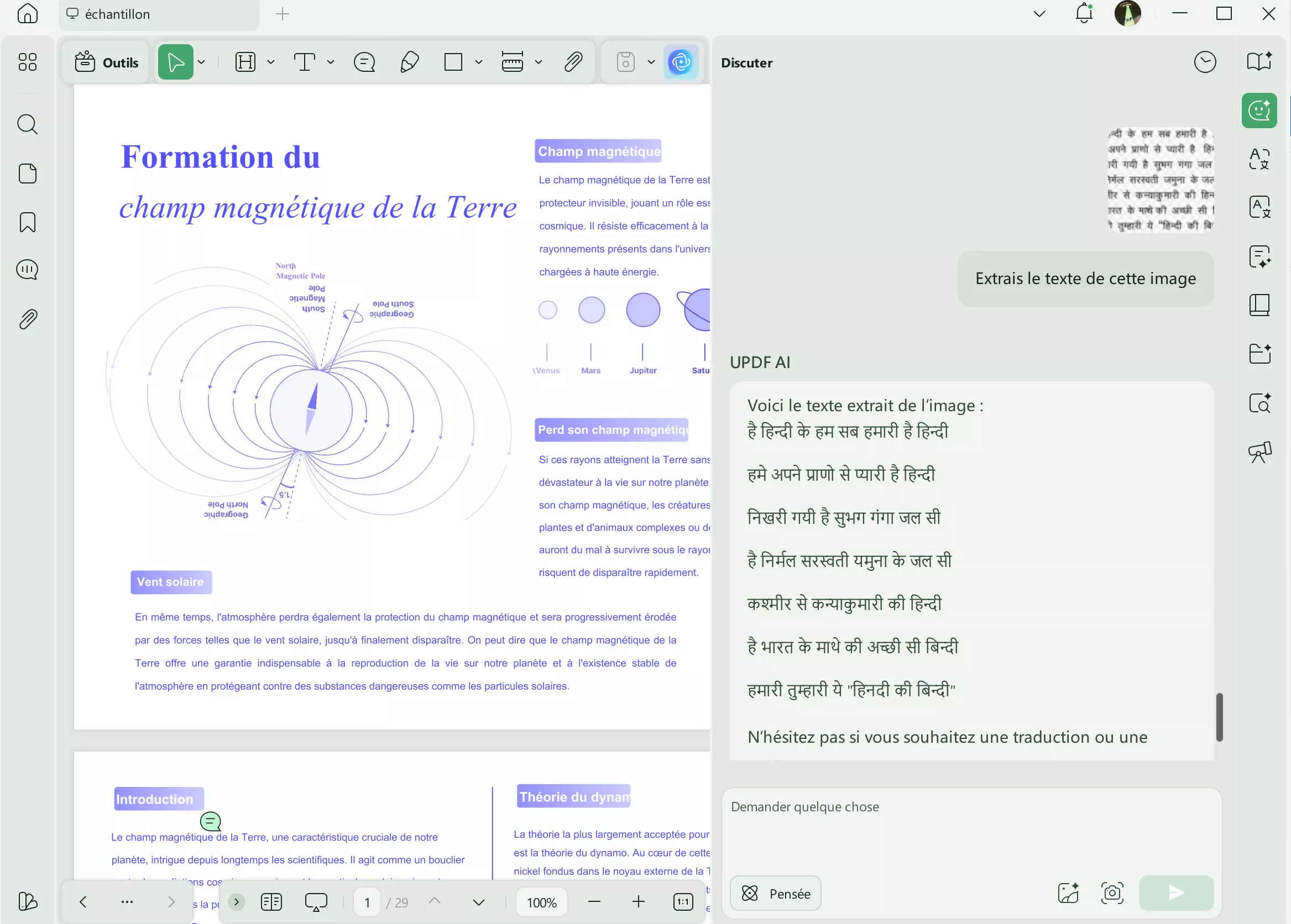Zoom in with the plus button
The height and width of the screenshot is (924, 1291).
point(638,902)
